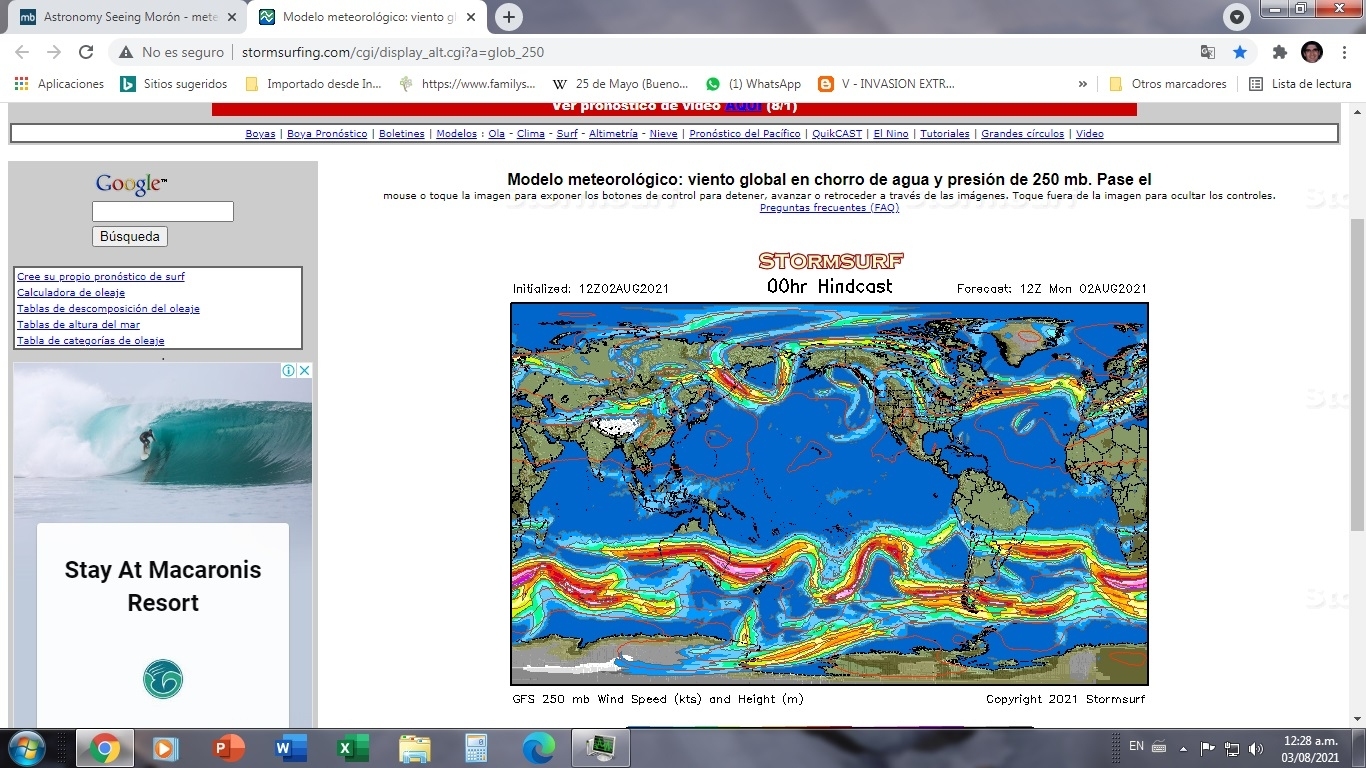The image size is (1366, 768).
Task: Click the volume speaker tray icon
Action: (x=1255, y=748)
